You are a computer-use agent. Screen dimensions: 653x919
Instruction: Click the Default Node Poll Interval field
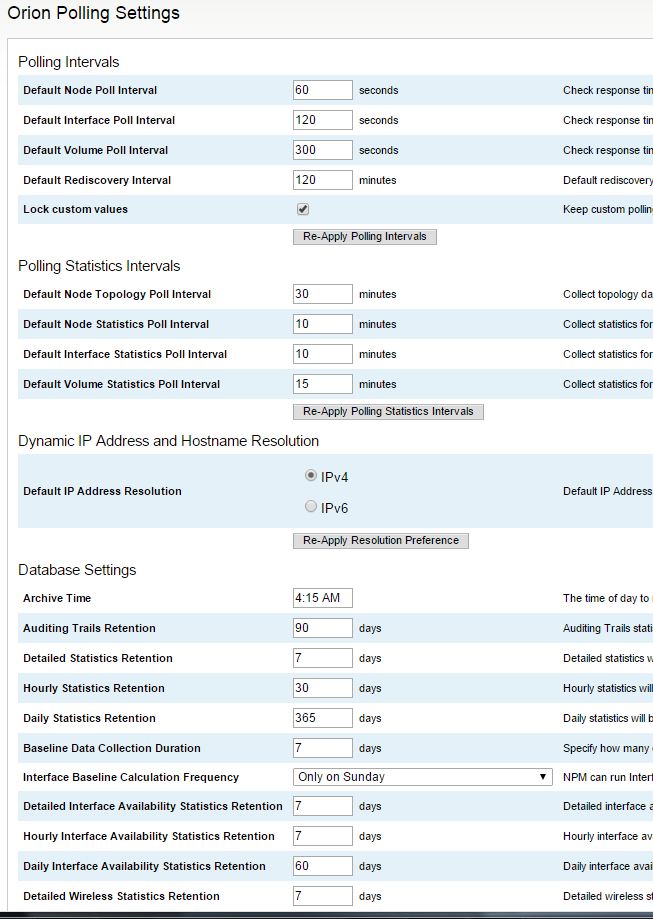click(320, 90)
